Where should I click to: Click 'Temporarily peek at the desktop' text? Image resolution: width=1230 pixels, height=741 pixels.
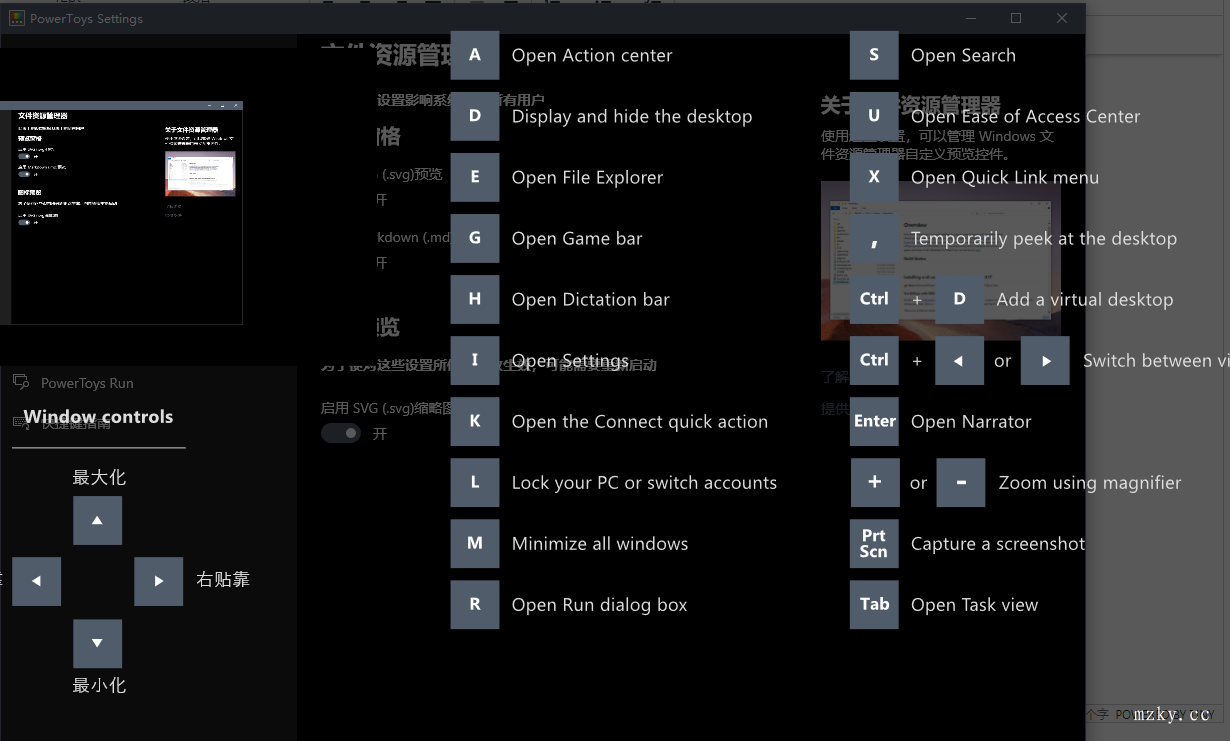1044,238
